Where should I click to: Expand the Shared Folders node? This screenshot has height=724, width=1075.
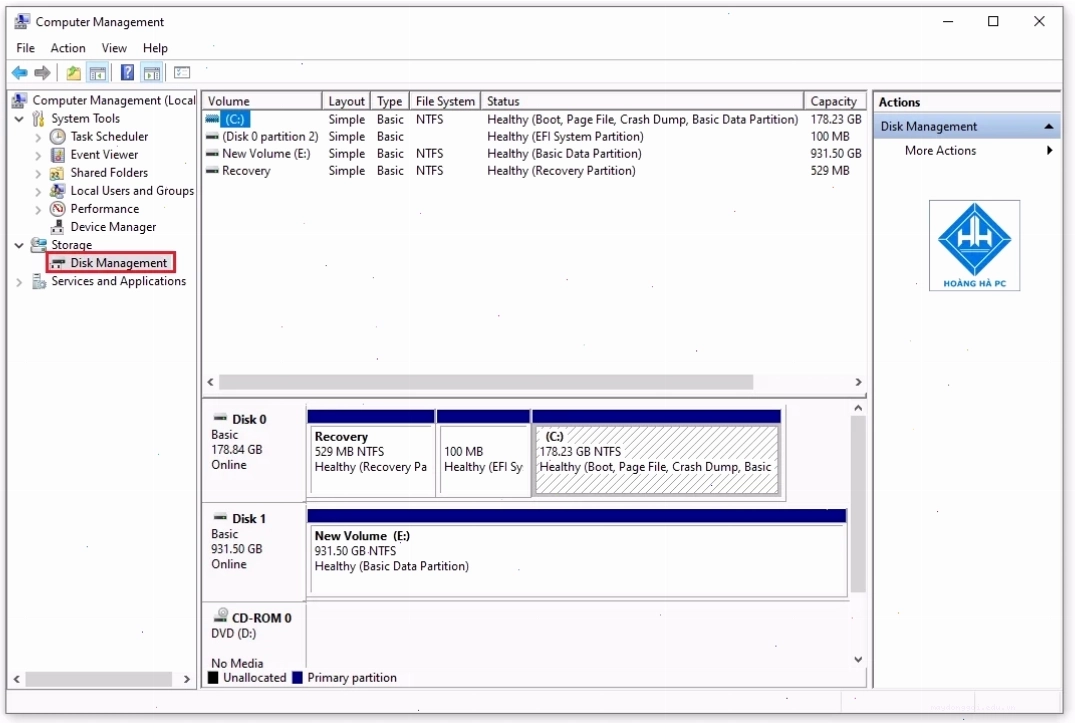coord(38,173)
